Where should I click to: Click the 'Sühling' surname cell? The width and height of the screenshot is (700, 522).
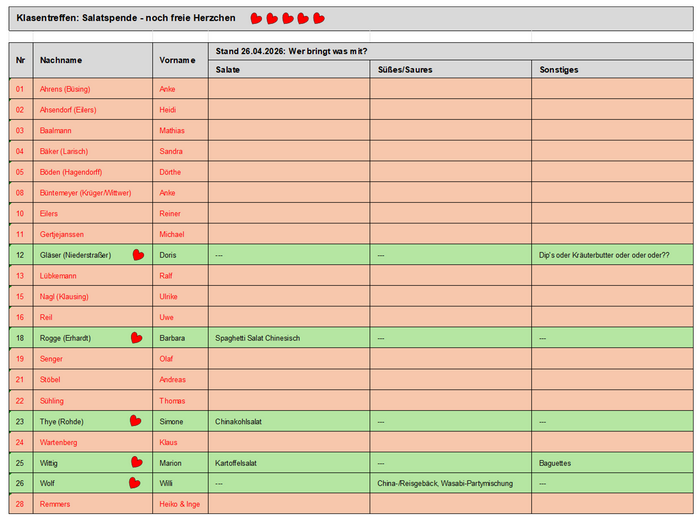[x=92, y=401]
